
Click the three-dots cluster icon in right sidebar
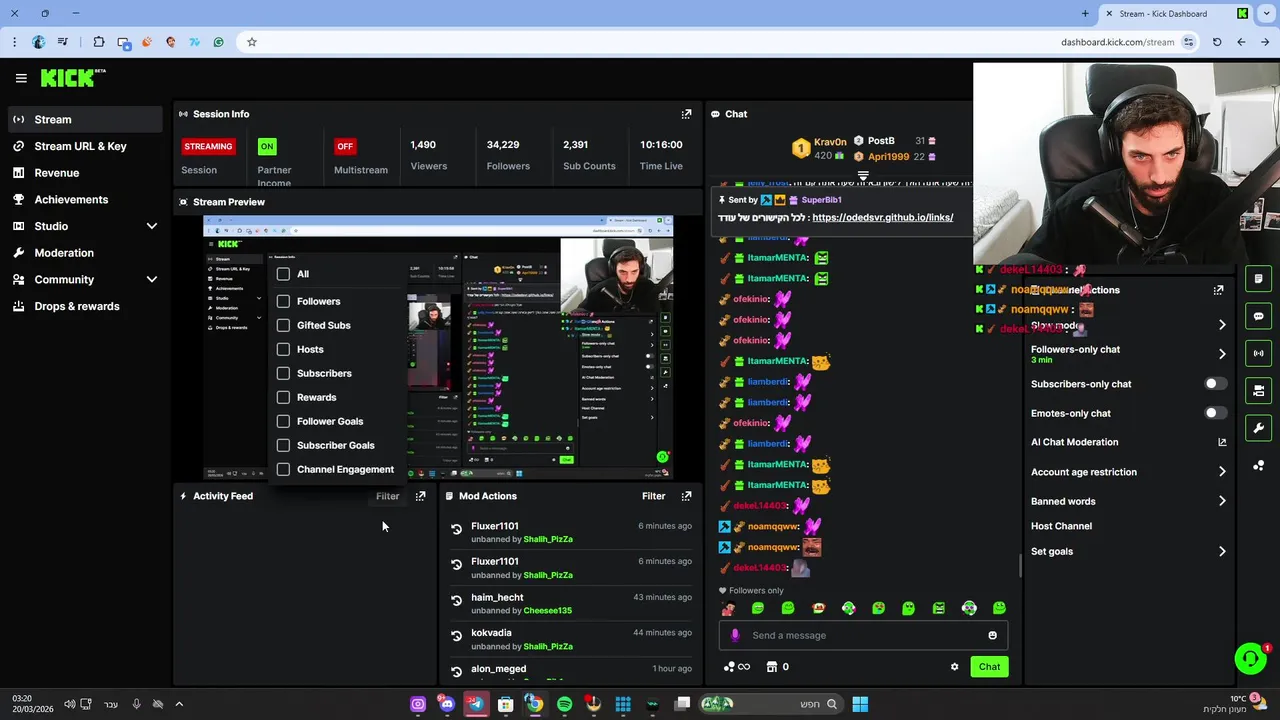tap(1258, 466)
